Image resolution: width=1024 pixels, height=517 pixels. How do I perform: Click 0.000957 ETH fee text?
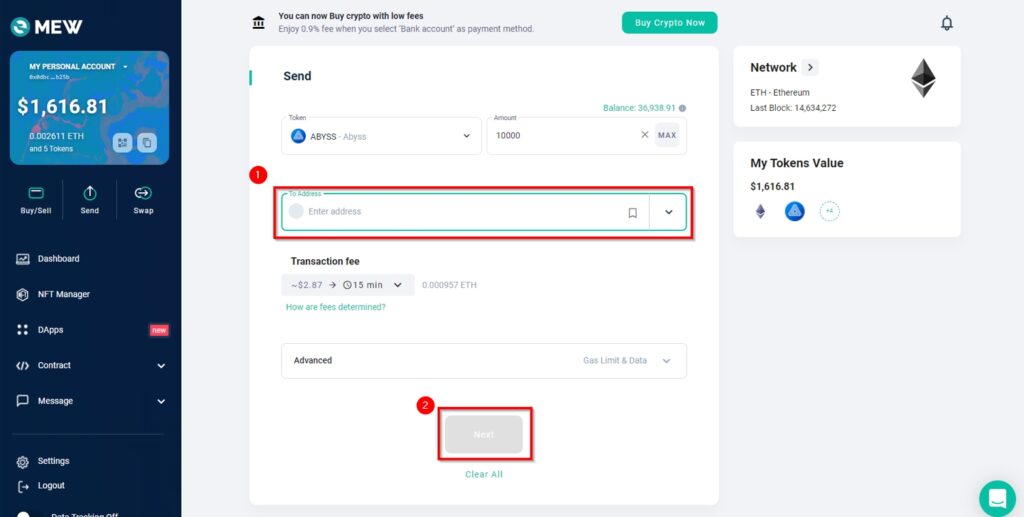[449, 285]
